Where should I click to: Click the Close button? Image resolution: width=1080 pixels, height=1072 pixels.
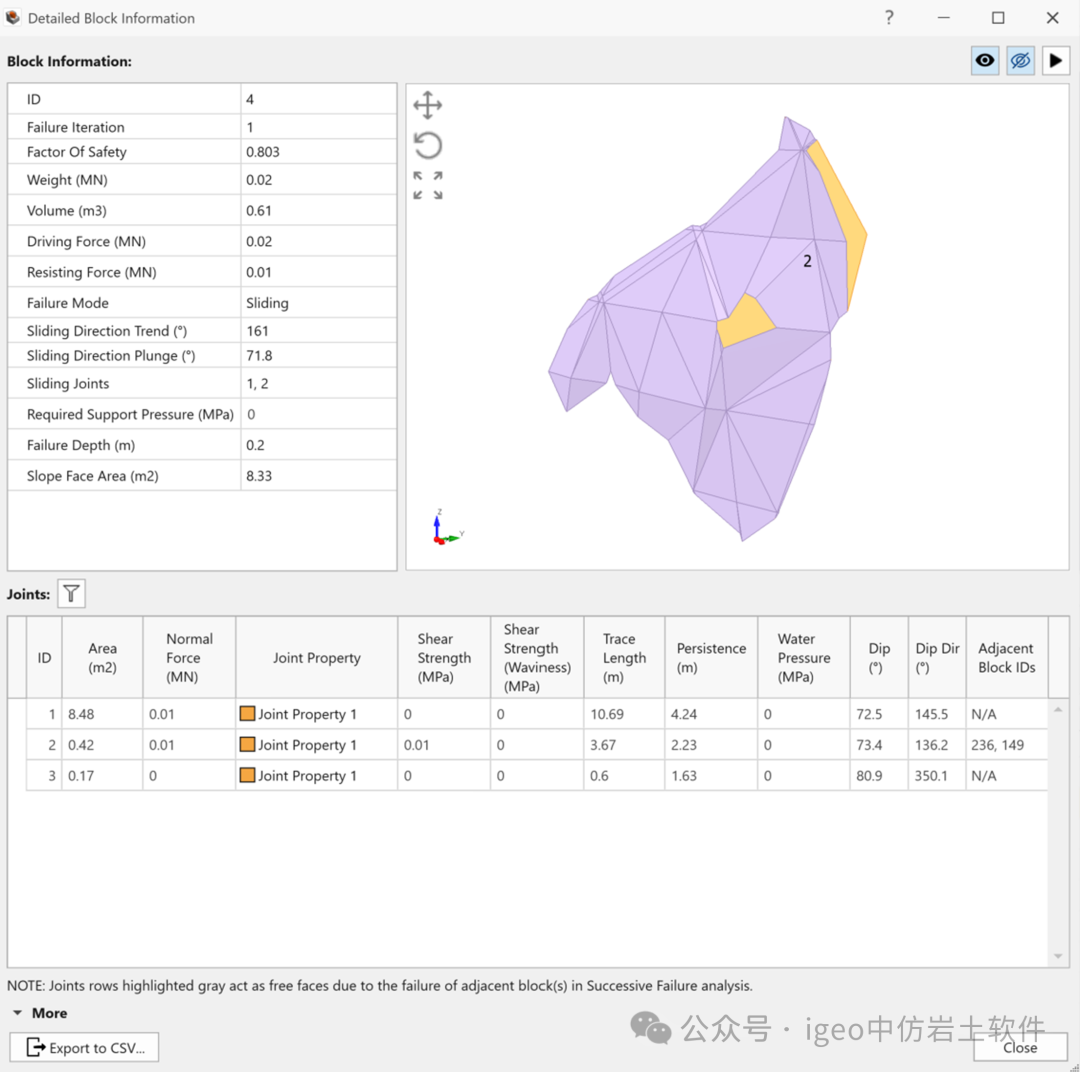[1019, 1047]
